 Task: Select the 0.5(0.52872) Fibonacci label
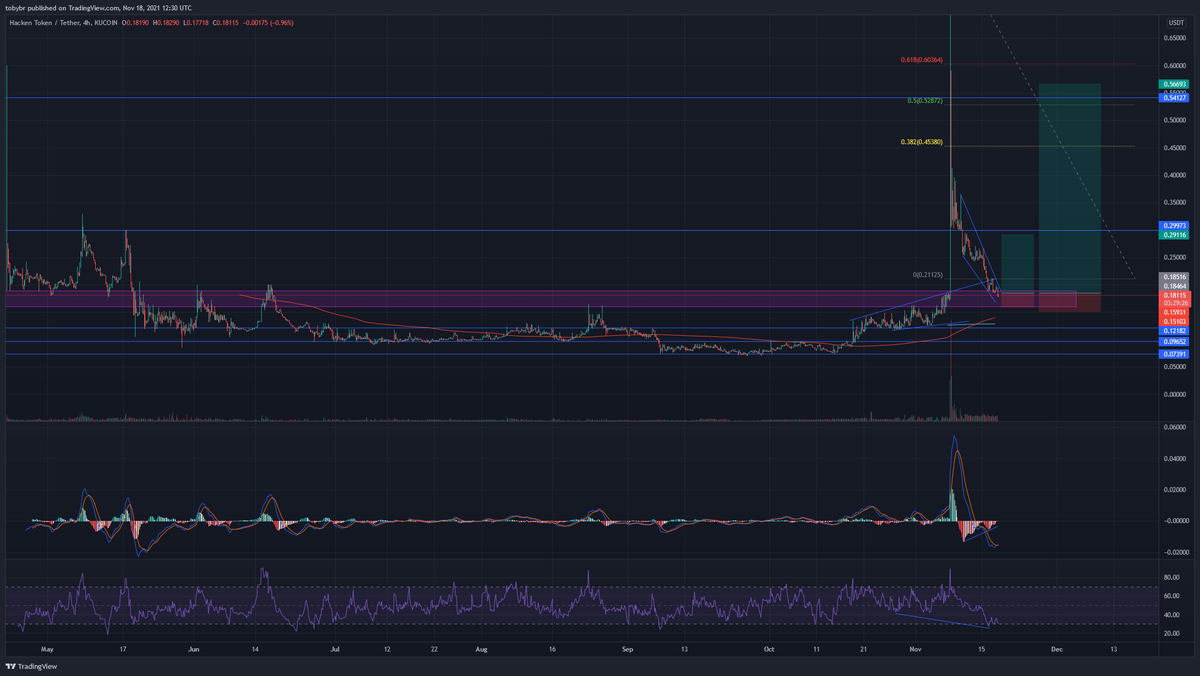(x=925, y=101)
